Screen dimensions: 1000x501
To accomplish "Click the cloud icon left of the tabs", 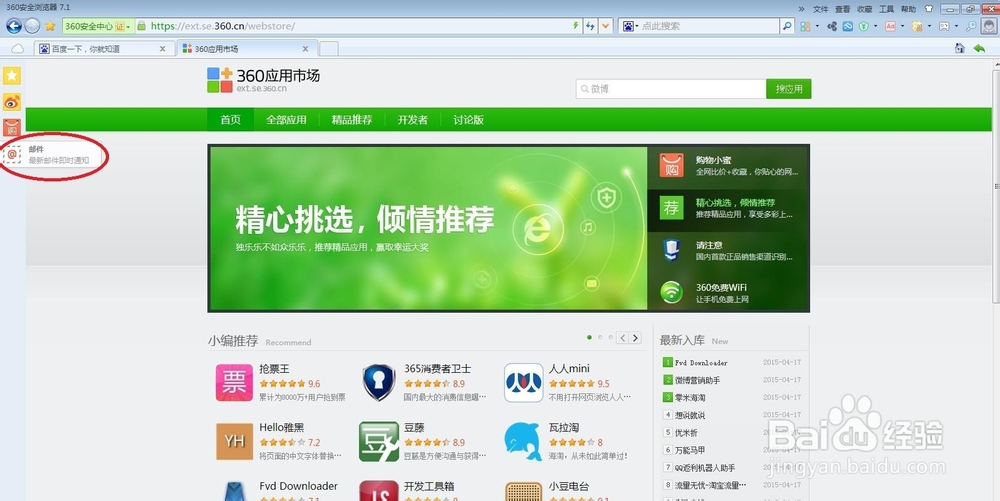I will pyautogui.click(x=17, y=48).
